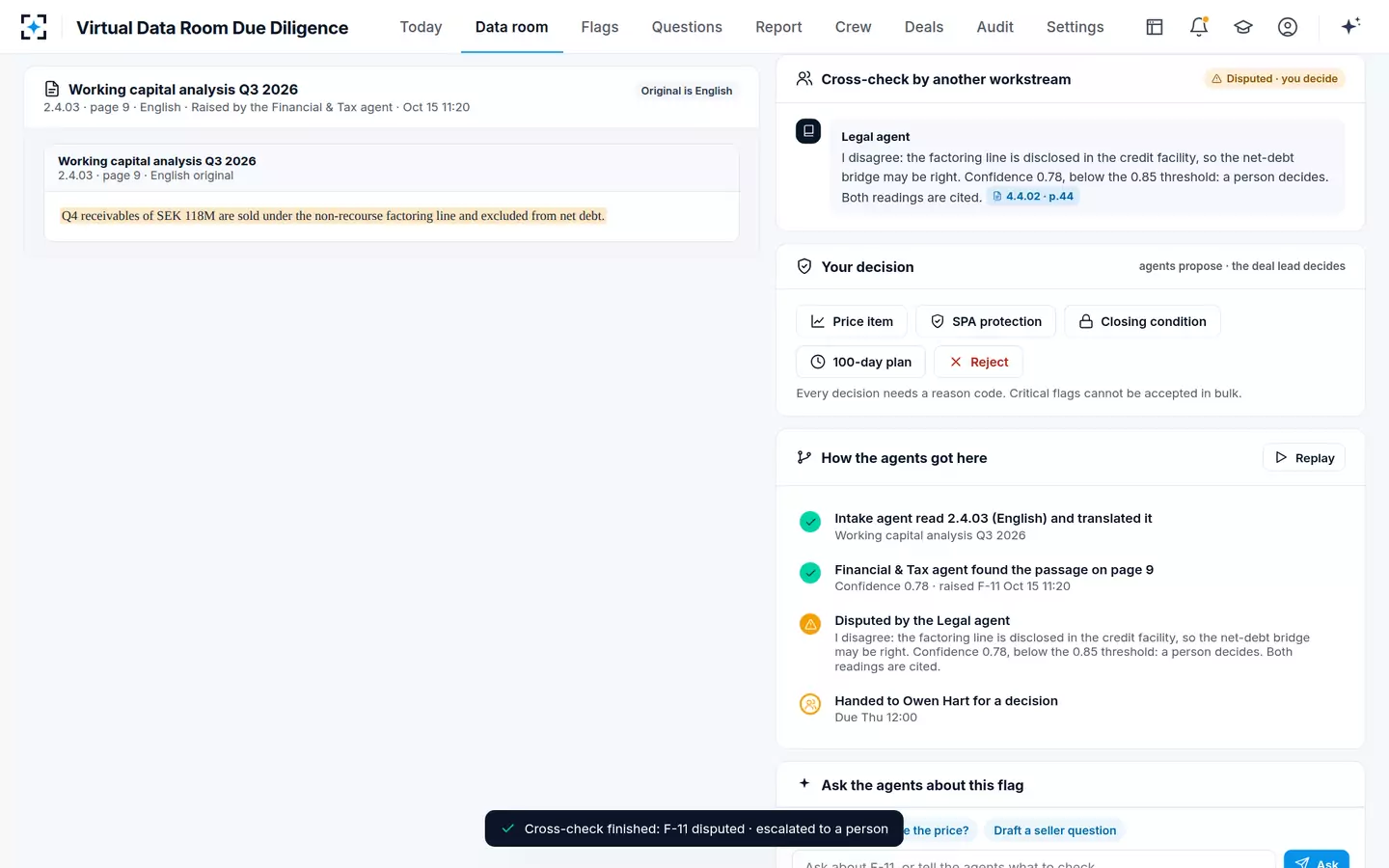Click the green check on Financial & Tax step
This screenshot has width=1389, height=868.
coord(810,573)
